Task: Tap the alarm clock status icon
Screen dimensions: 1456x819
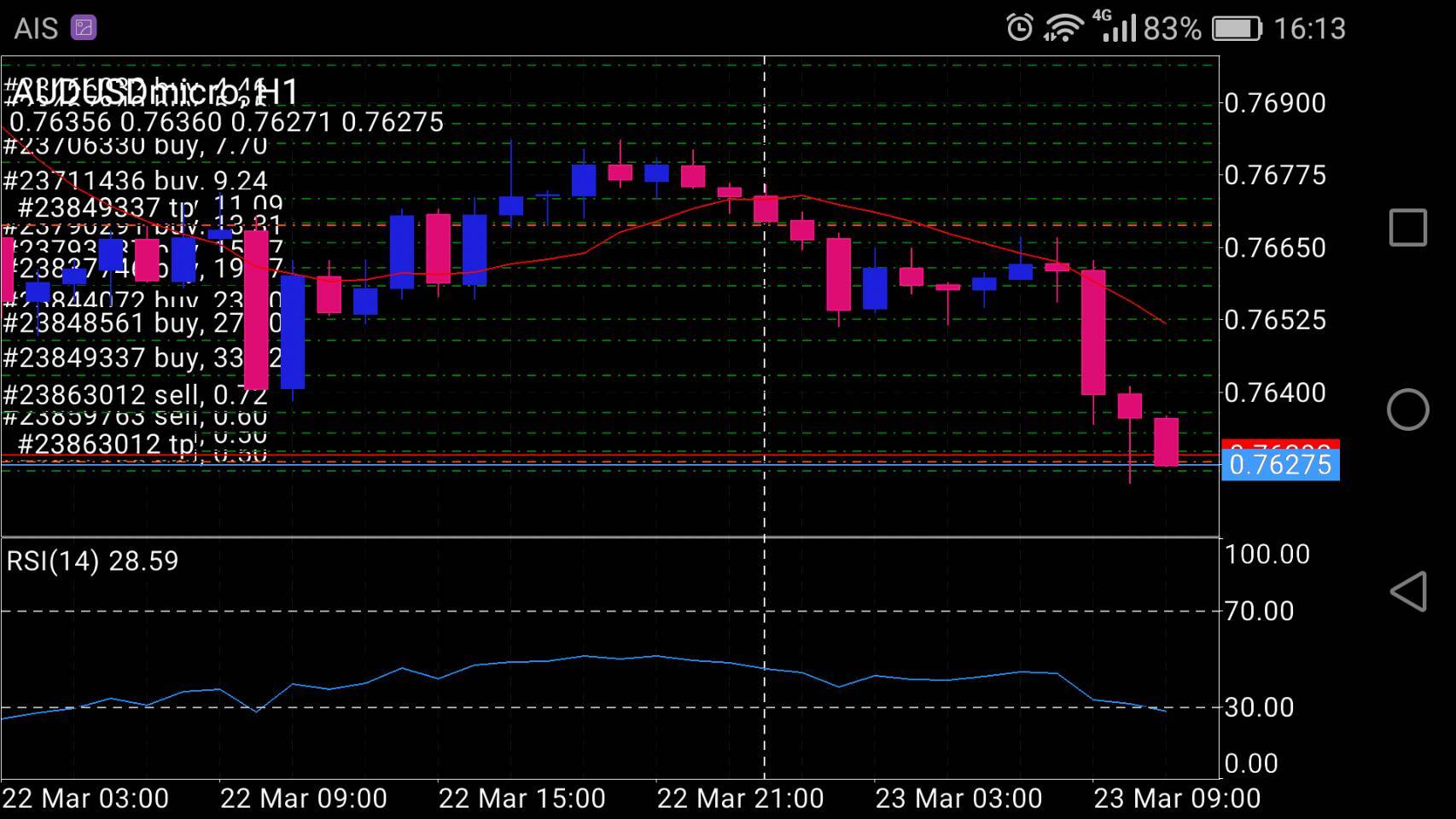Action: pyautogui.click(x=1019, y=28)
